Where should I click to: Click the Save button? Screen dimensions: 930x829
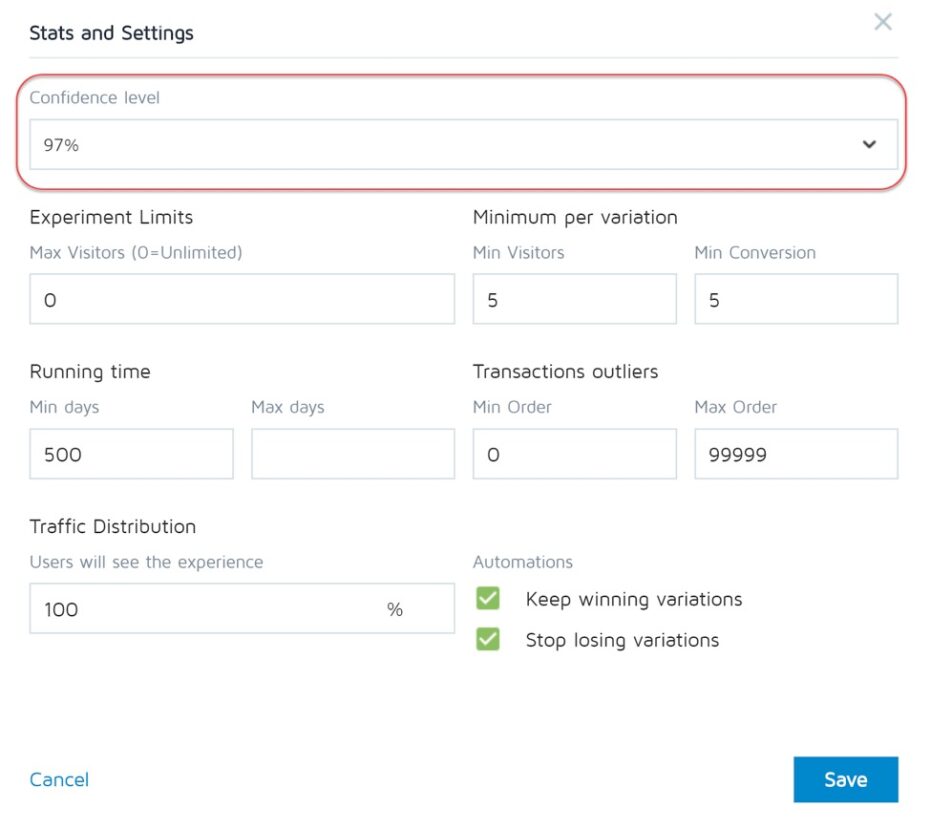pos(845,779)
